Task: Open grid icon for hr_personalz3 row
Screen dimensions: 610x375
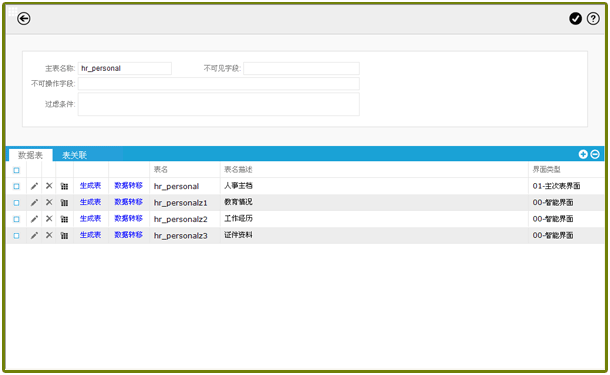Action: (x=65, y=235)
